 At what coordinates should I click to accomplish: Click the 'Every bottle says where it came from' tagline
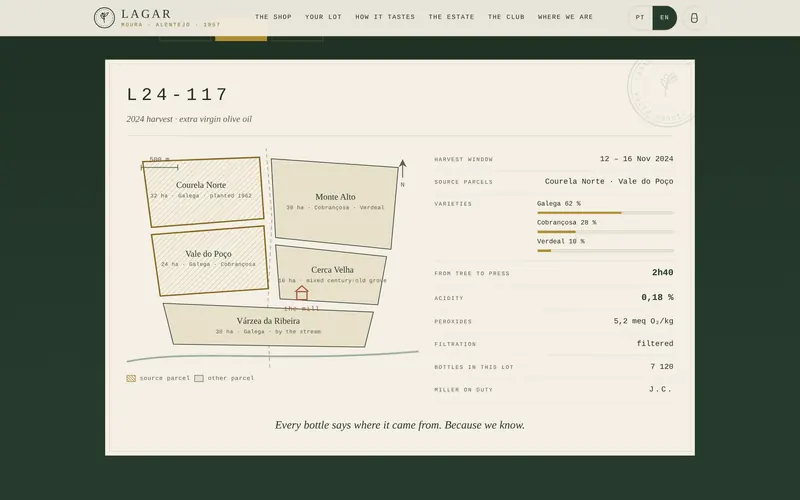click(x=400, y=425)
